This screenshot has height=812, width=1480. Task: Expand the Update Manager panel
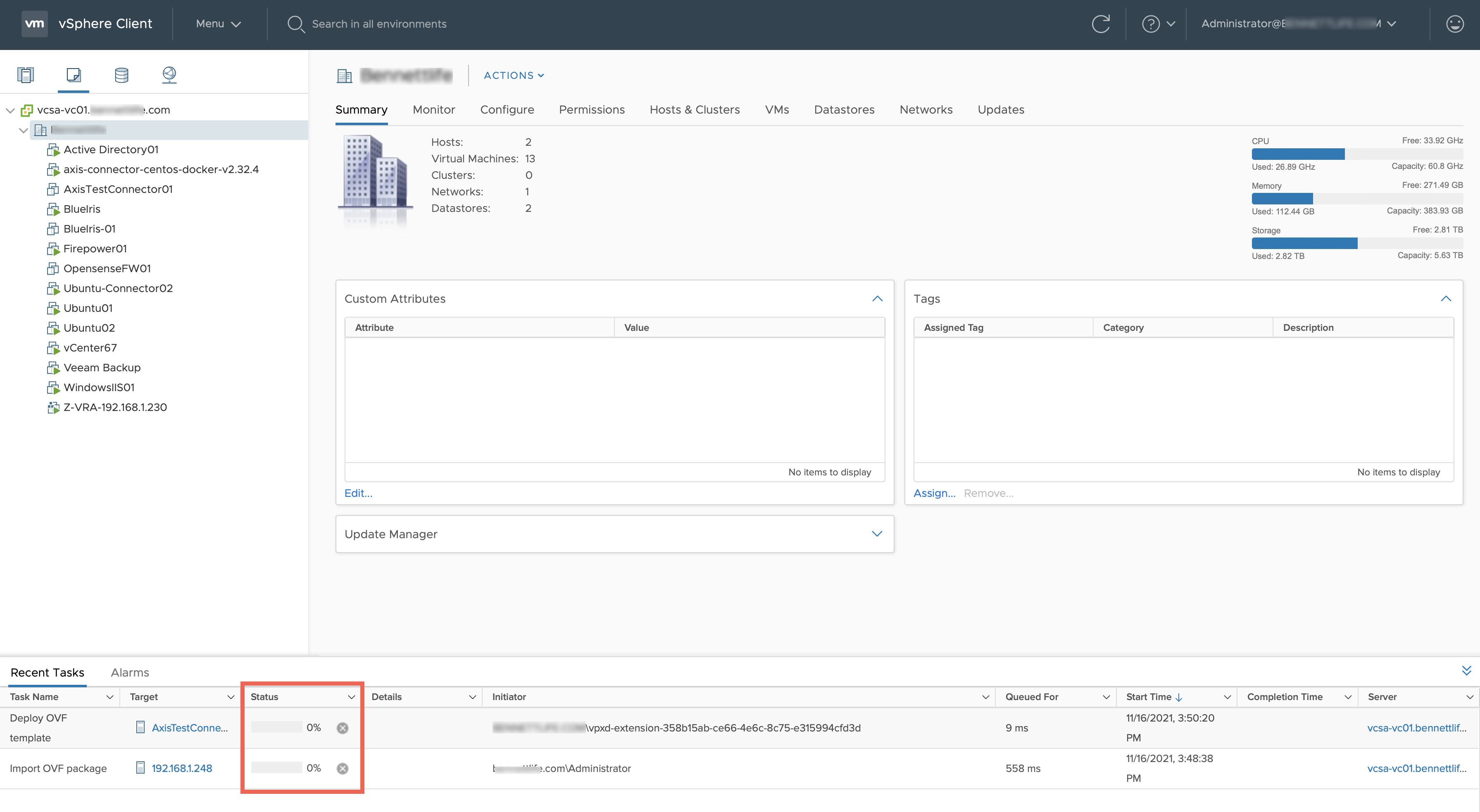coord(877,534)
